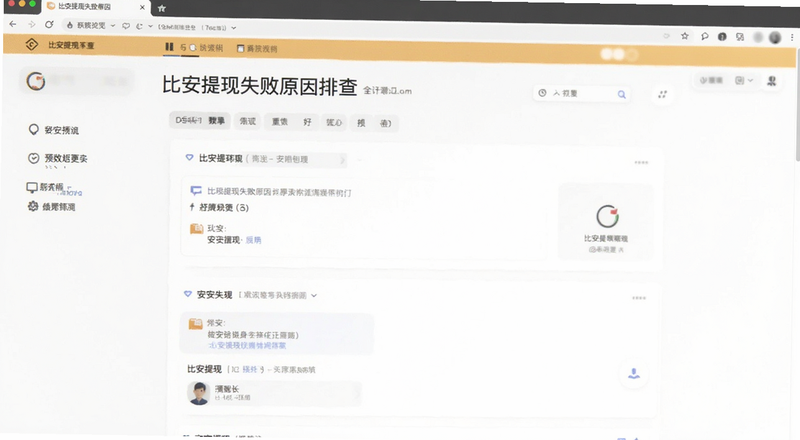This screenshot has height=440, width=800.
Task: Click the dark round extension icon
Action: click(x=722, y=37)
